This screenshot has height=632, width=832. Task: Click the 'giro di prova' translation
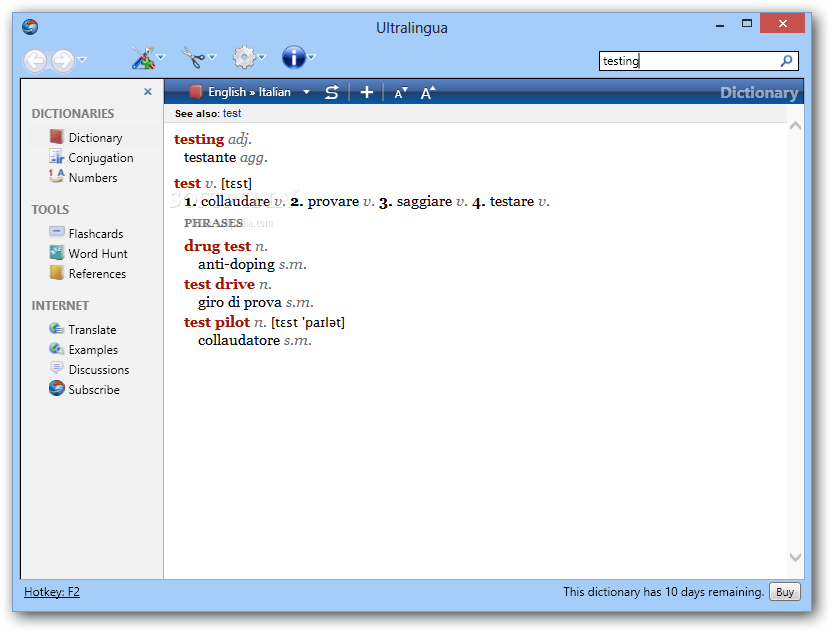pyautogui.click(x=240, y=302)
